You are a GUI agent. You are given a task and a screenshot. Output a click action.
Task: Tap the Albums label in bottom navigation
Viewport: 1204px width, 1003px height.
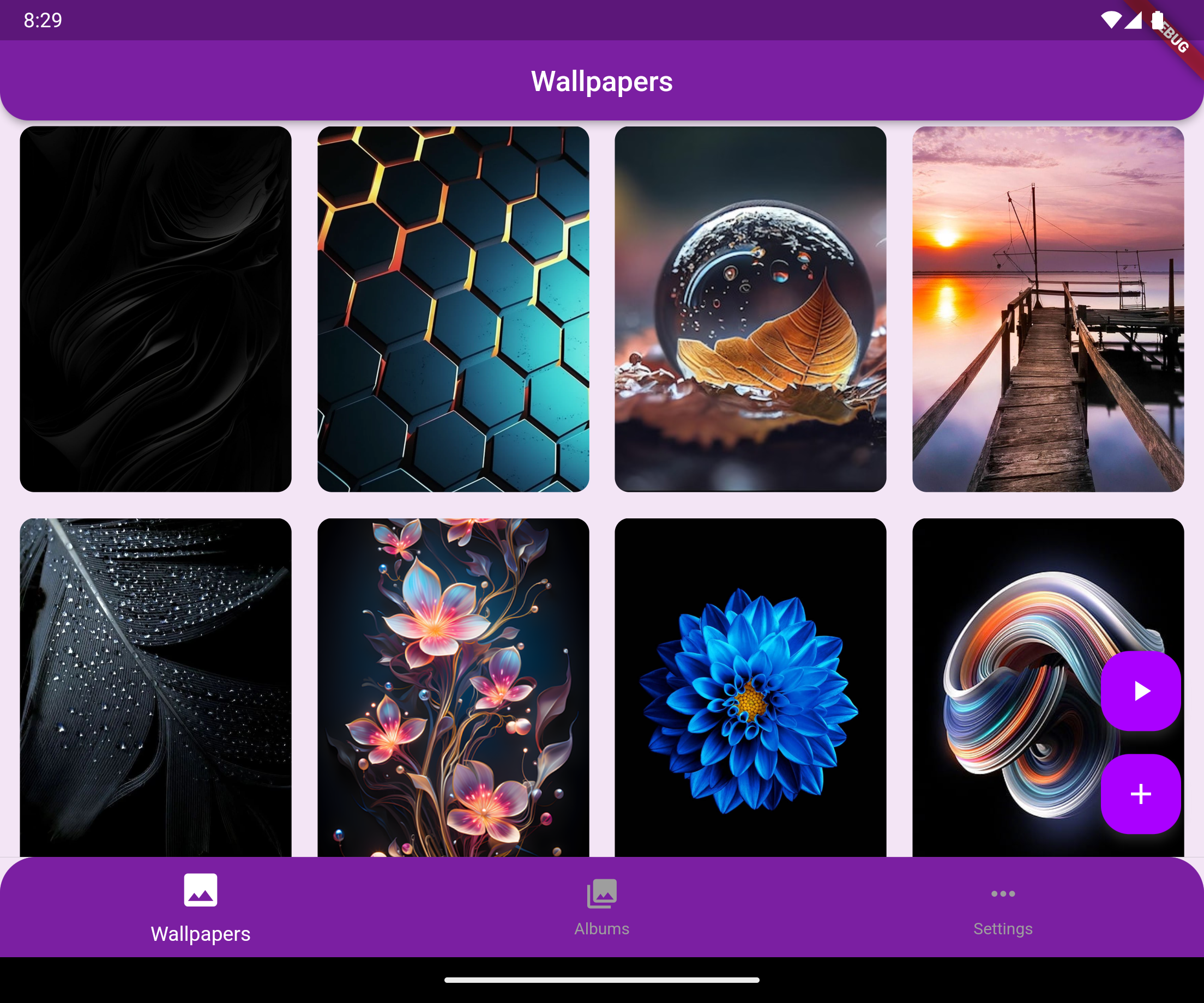[601, 928]
